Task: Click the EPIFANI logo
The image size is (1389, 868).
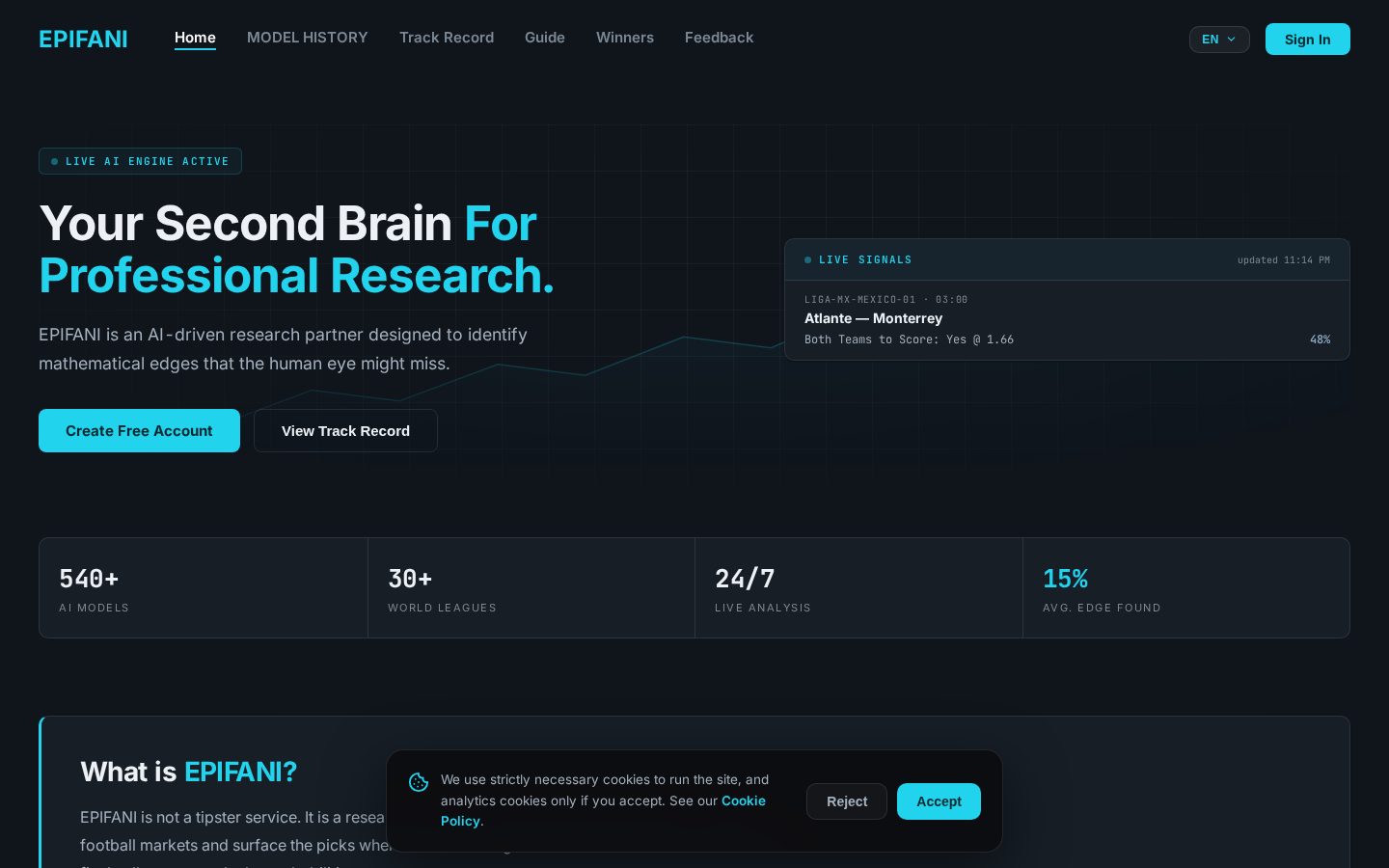Action: 83,39
